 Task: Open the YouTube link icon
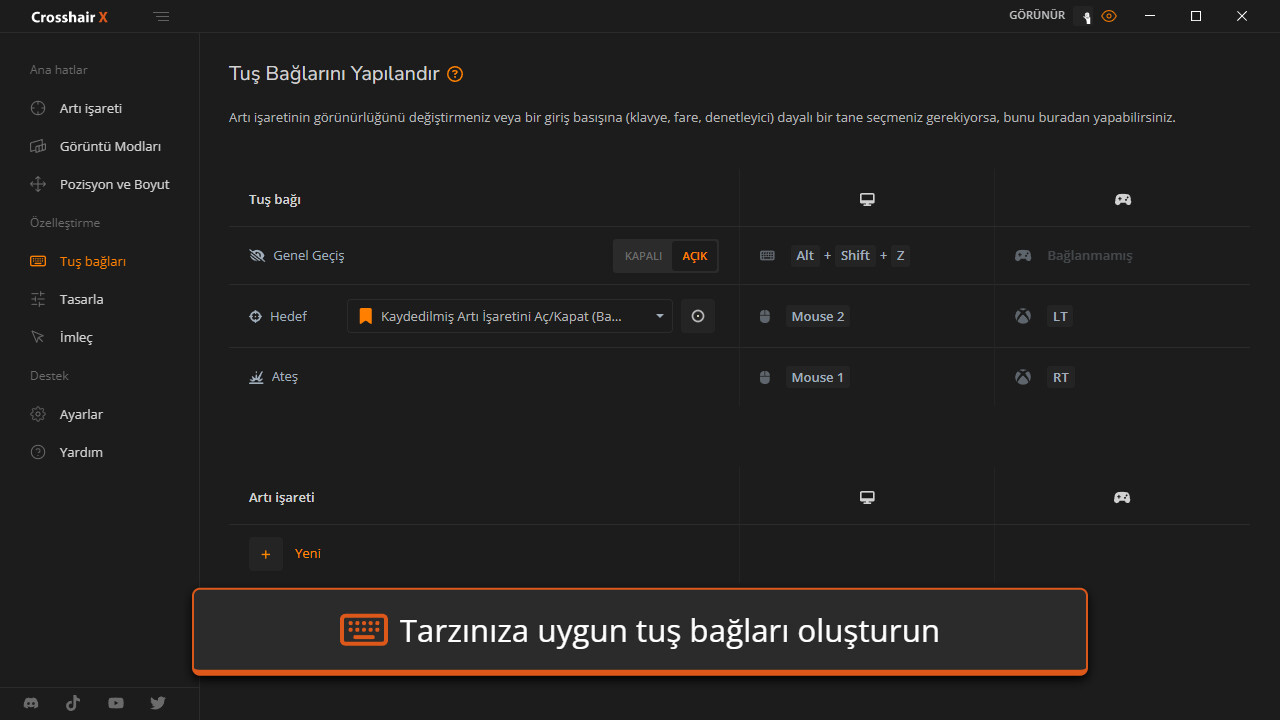(x=116, y=703)
